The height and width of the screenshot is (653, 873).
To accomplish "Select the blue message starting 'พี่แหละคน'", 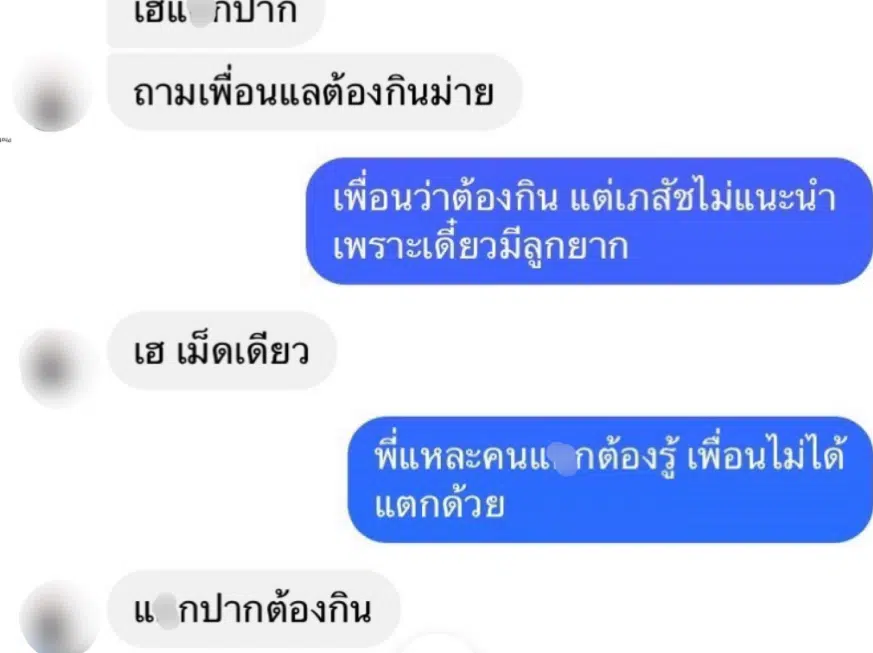I will pos(610,480).
